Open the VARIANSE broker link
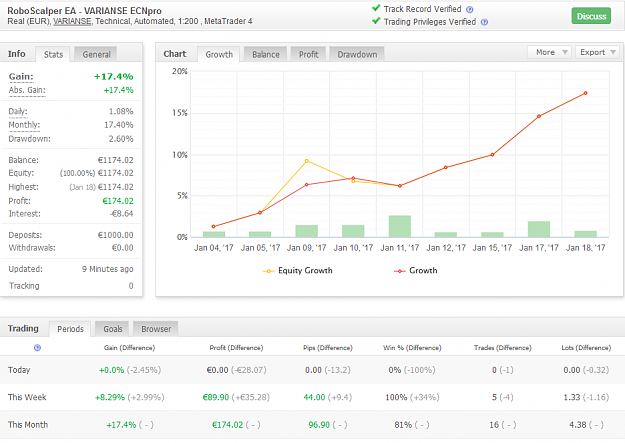Viewport: 625px width, 443px height. [72, 22]
